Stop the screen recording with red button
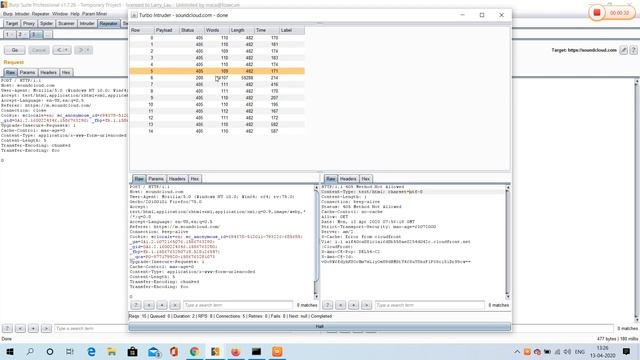Image resolution: width=640 pixels, height=360 pixels. coord(597,13)
